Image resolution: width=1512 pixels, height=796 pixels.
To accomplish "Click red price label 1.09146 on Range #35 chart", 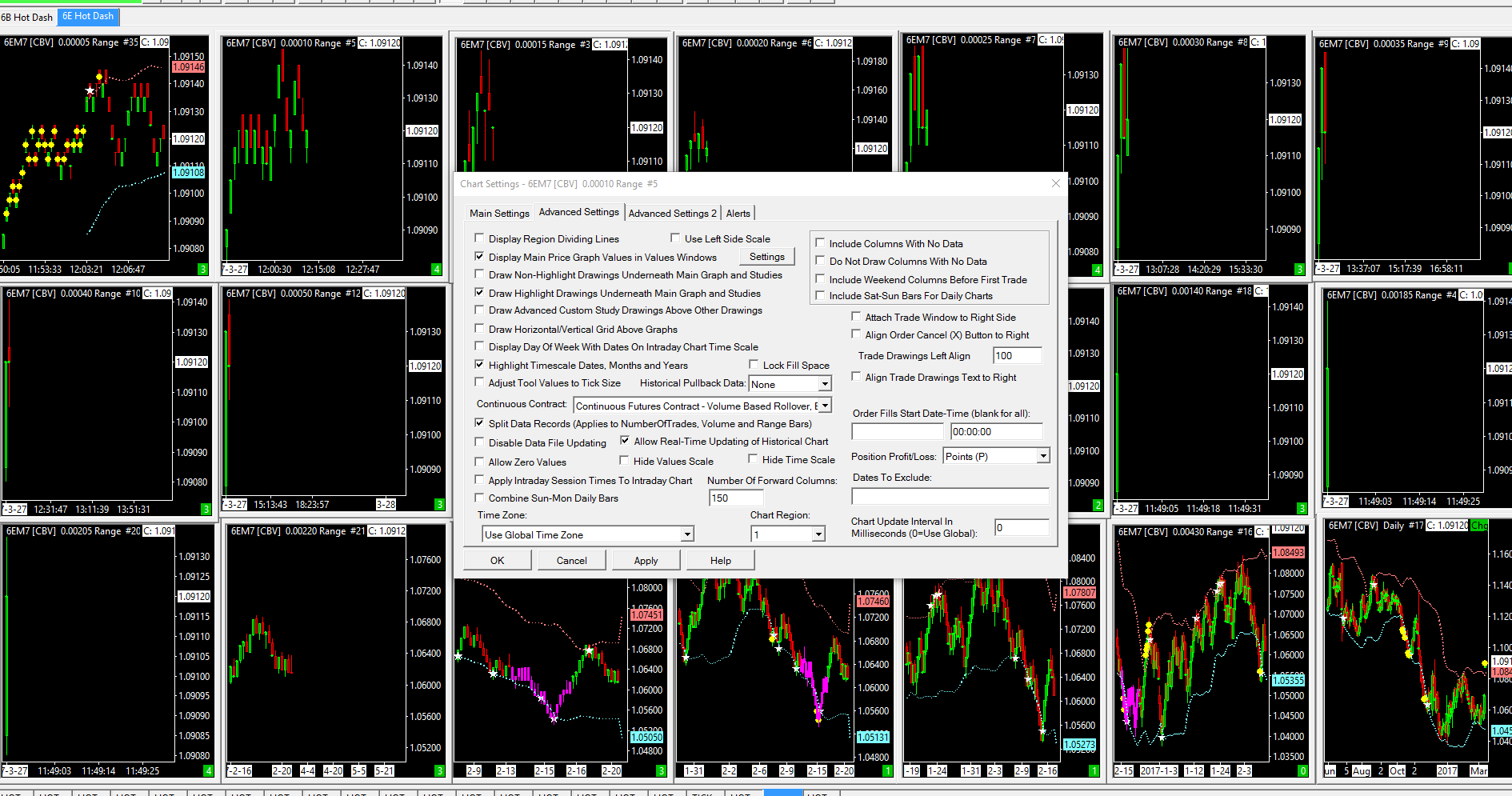I will pos(189,67).
